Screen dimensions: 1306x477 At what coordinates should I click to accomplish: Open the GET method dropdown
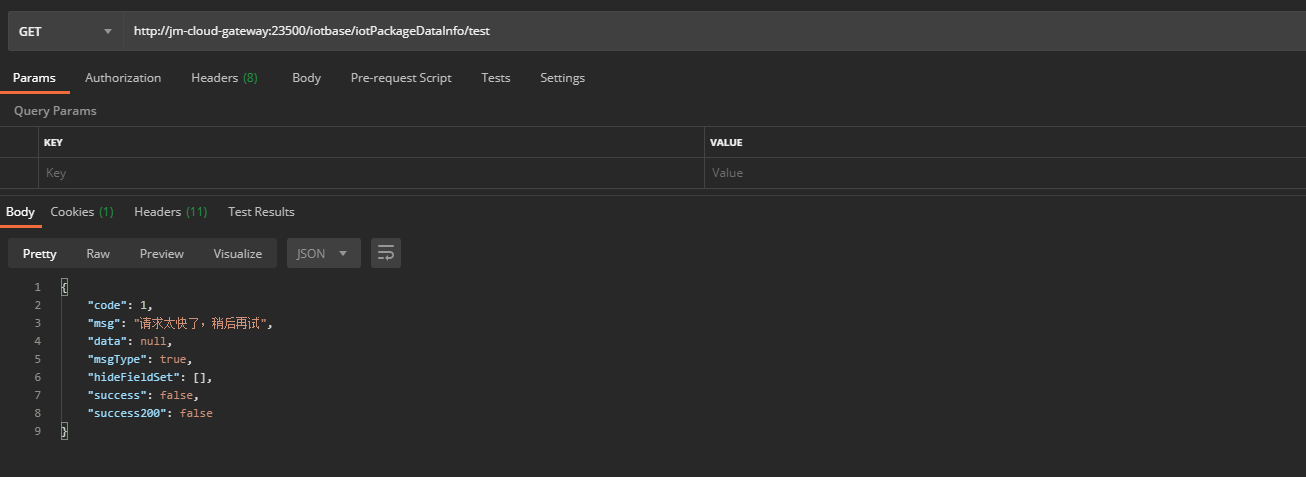pyautogui.click(x=65, y=31)
